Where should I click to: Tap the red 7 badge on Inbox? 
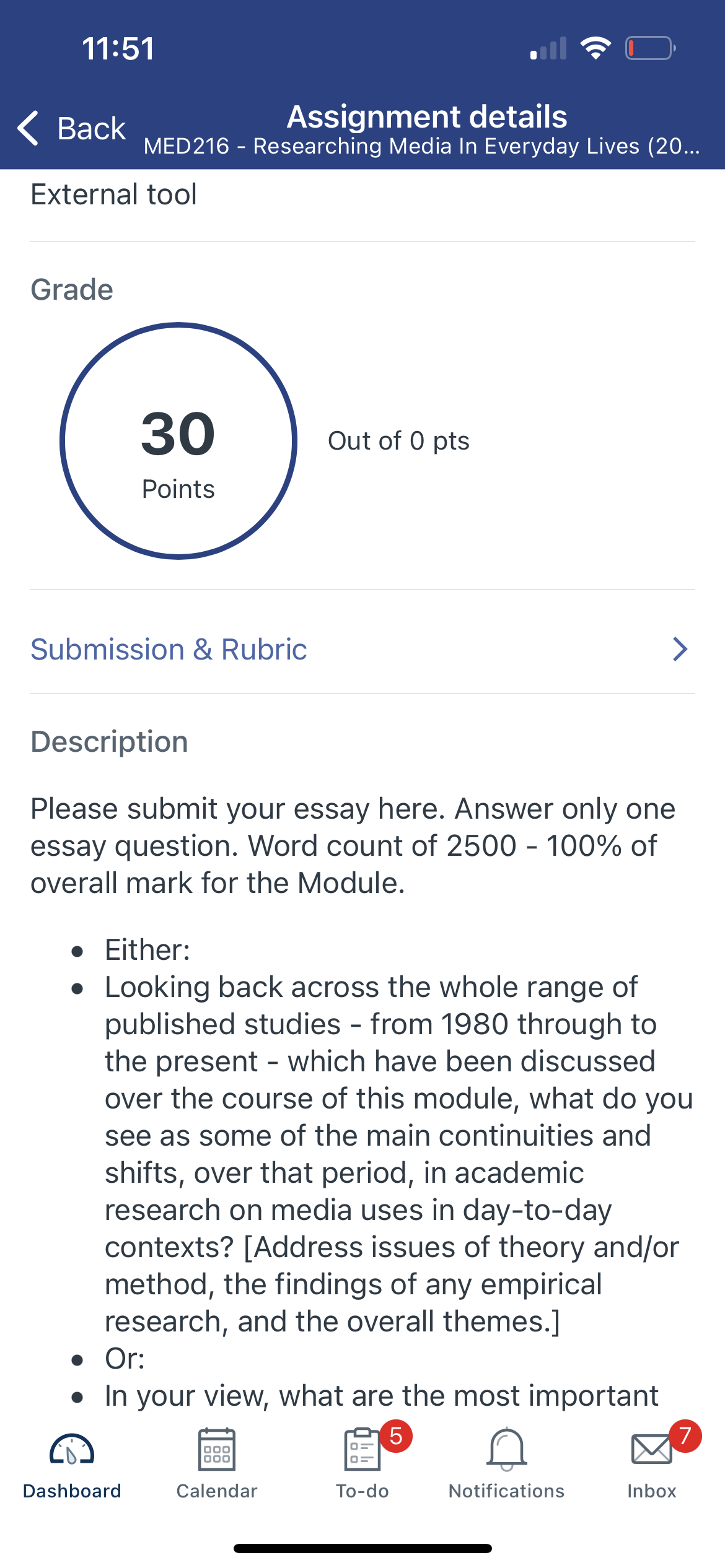tap(685, 1436)
